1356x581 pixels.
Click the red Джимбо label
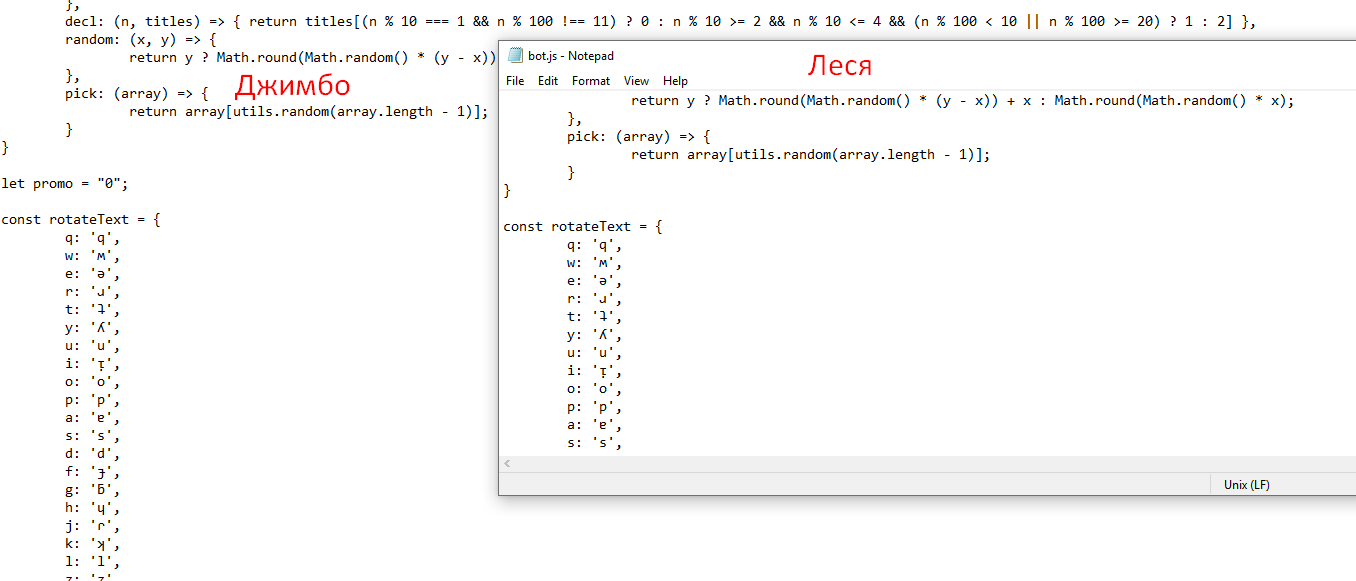point(292,84)
